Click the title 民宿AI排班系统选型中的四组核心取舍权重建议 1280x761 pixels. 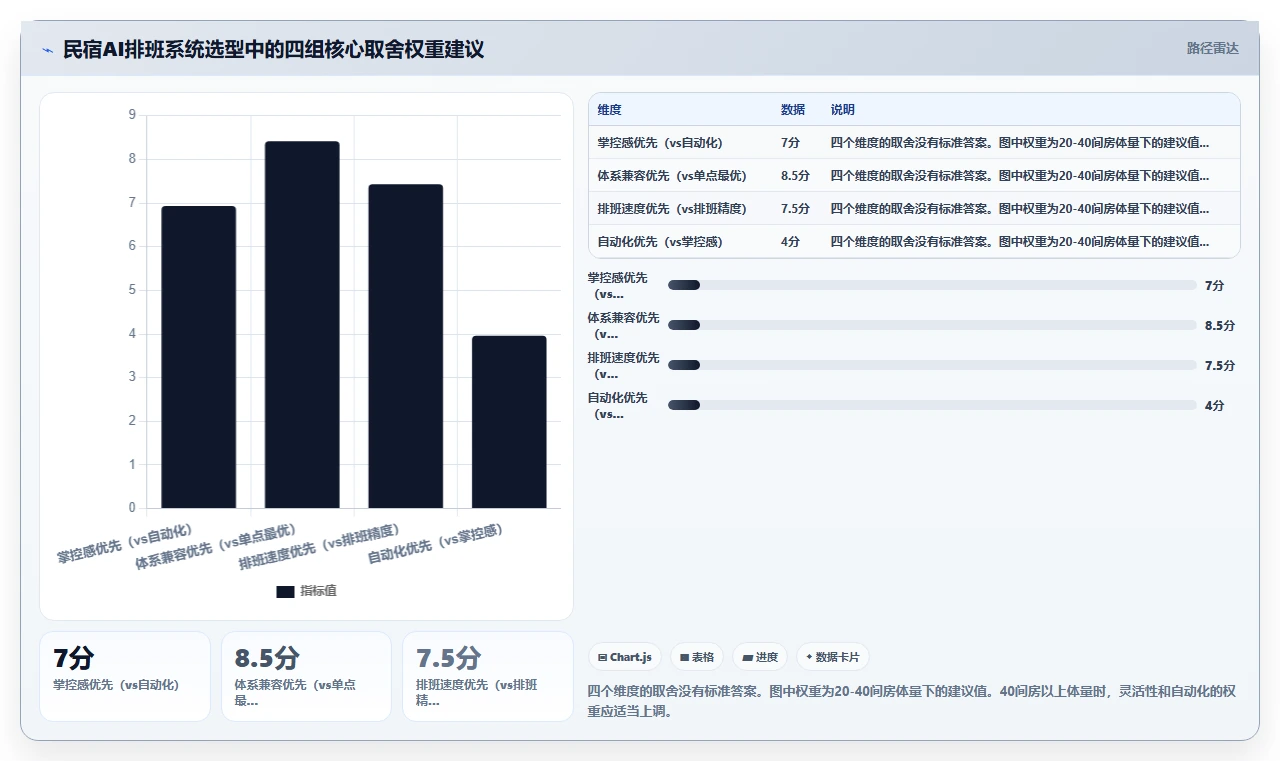click(273, 49)
